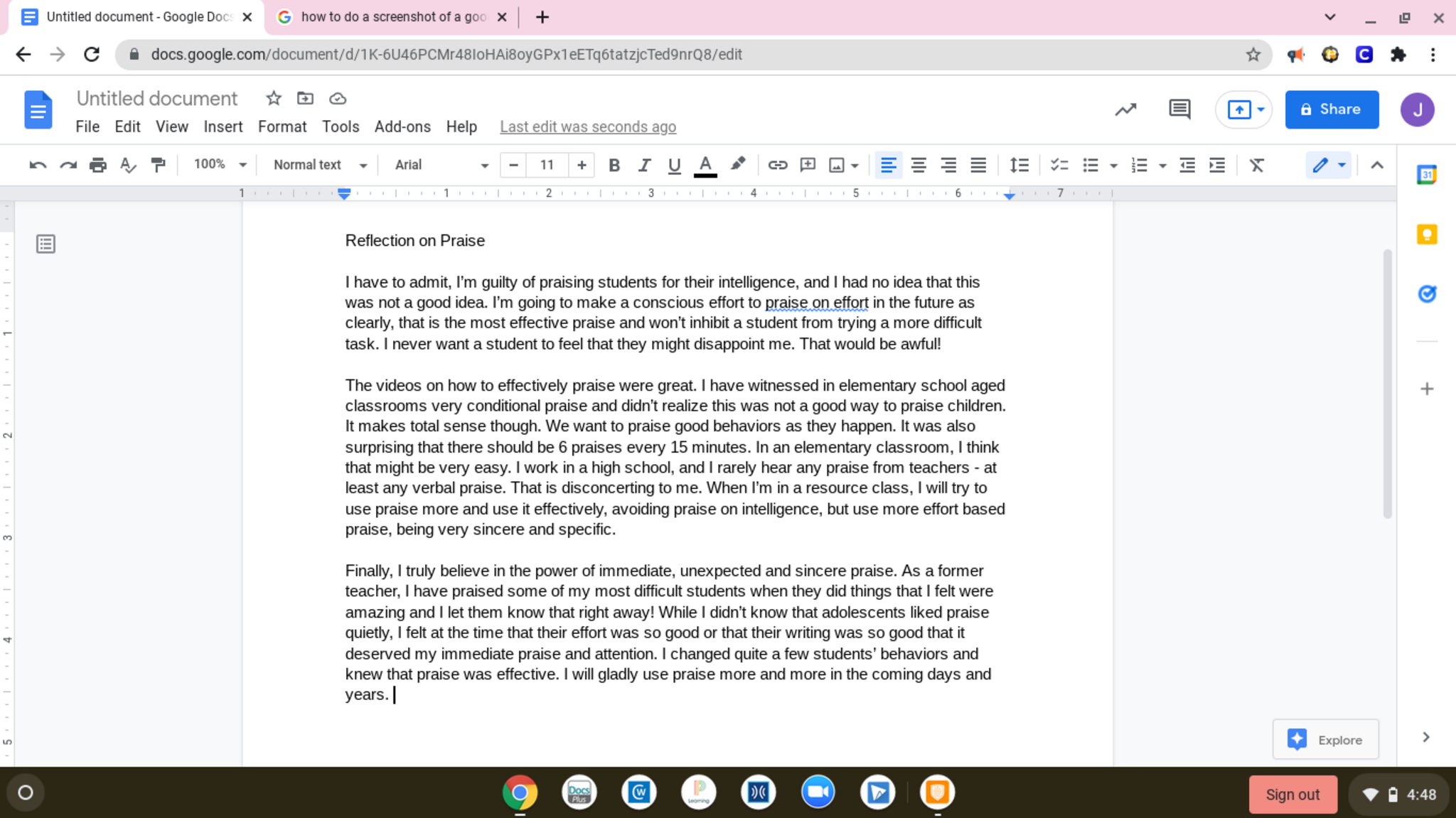Screen dimensions: 1456x818
Task: Click the Zoom app in the shelf
Action: tap(818, 792)
